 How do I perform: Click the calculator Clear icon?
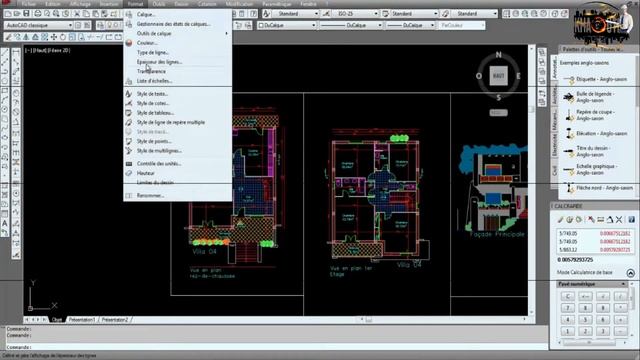click(x=561, y=220)
